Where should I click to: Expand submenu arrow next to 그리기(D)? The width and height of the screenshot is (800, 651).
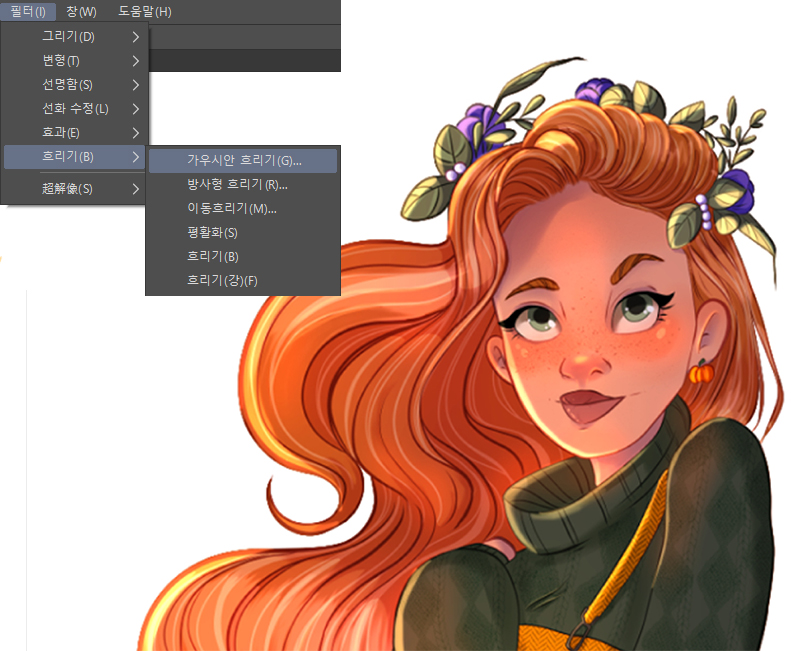click(x=136, y=37)
